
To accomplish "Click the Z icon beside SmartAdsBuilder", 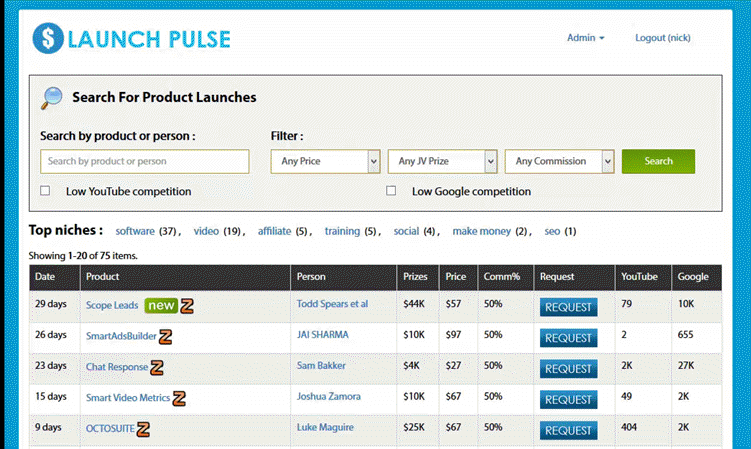I will pos(166,337).
